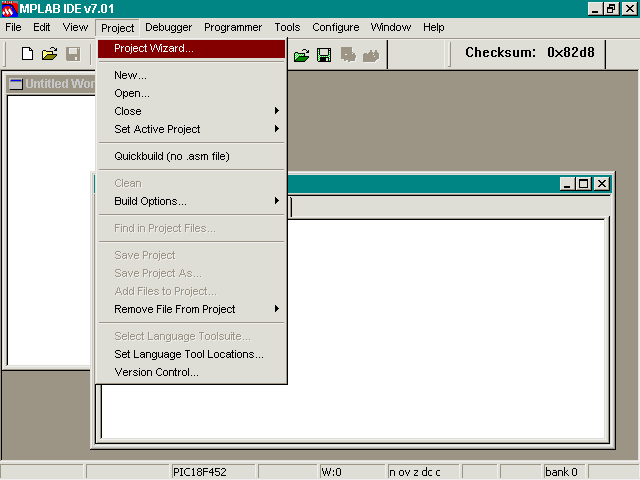The width and height of the screenshot is (640, 480).
Task: Click inside the Untitled Workspace pane
Action: 49,231
